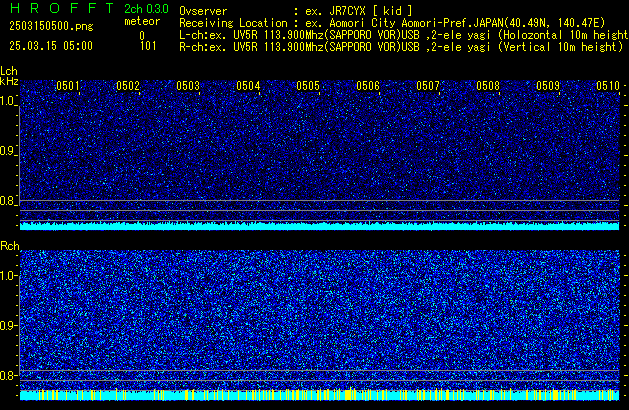Click the Rch 0.8 frequency tick label
This screenshot has width=629, height=410.
tap(8, 375)
